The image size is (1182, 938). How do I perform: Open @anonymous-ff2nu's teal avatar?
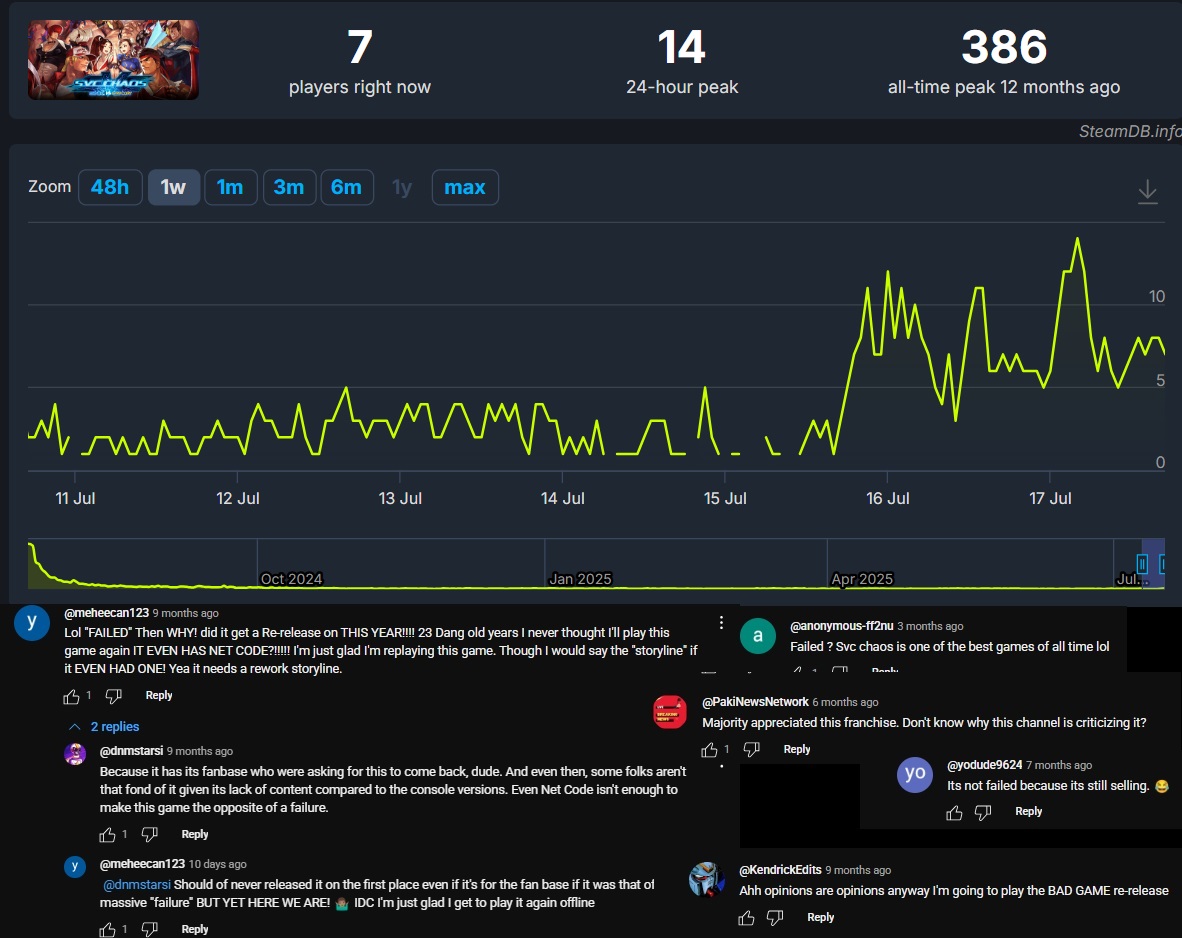click(758, 636)
